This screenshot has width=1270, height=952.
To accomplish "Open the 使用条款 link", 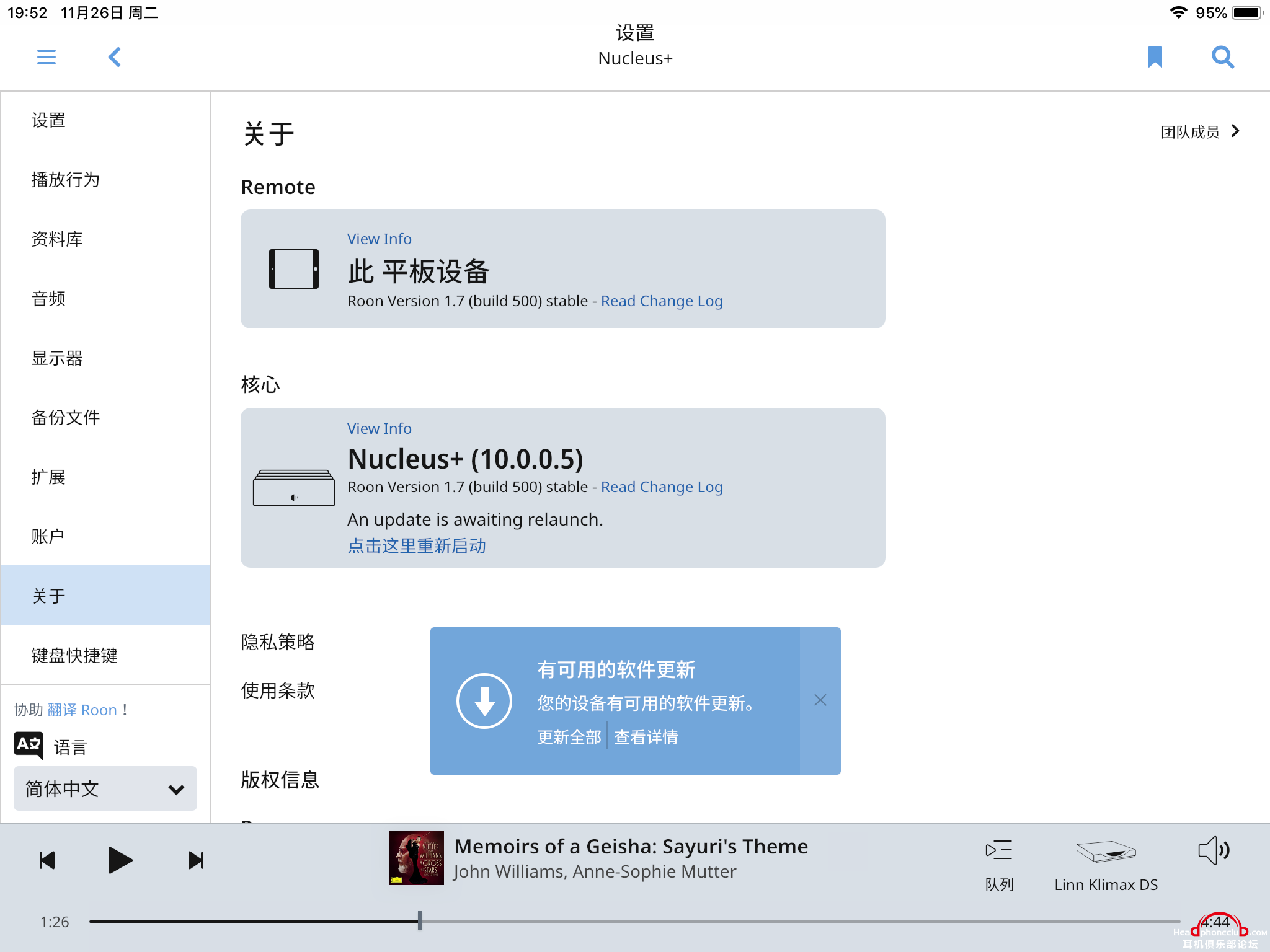I will tap(278, 690).
